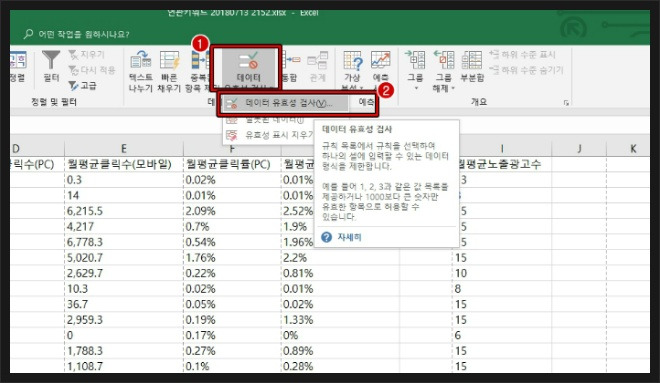Viewport: 660px width, 383px height.
Task: Click cell with value 0.89%
Action: click(x=340, y=351)
